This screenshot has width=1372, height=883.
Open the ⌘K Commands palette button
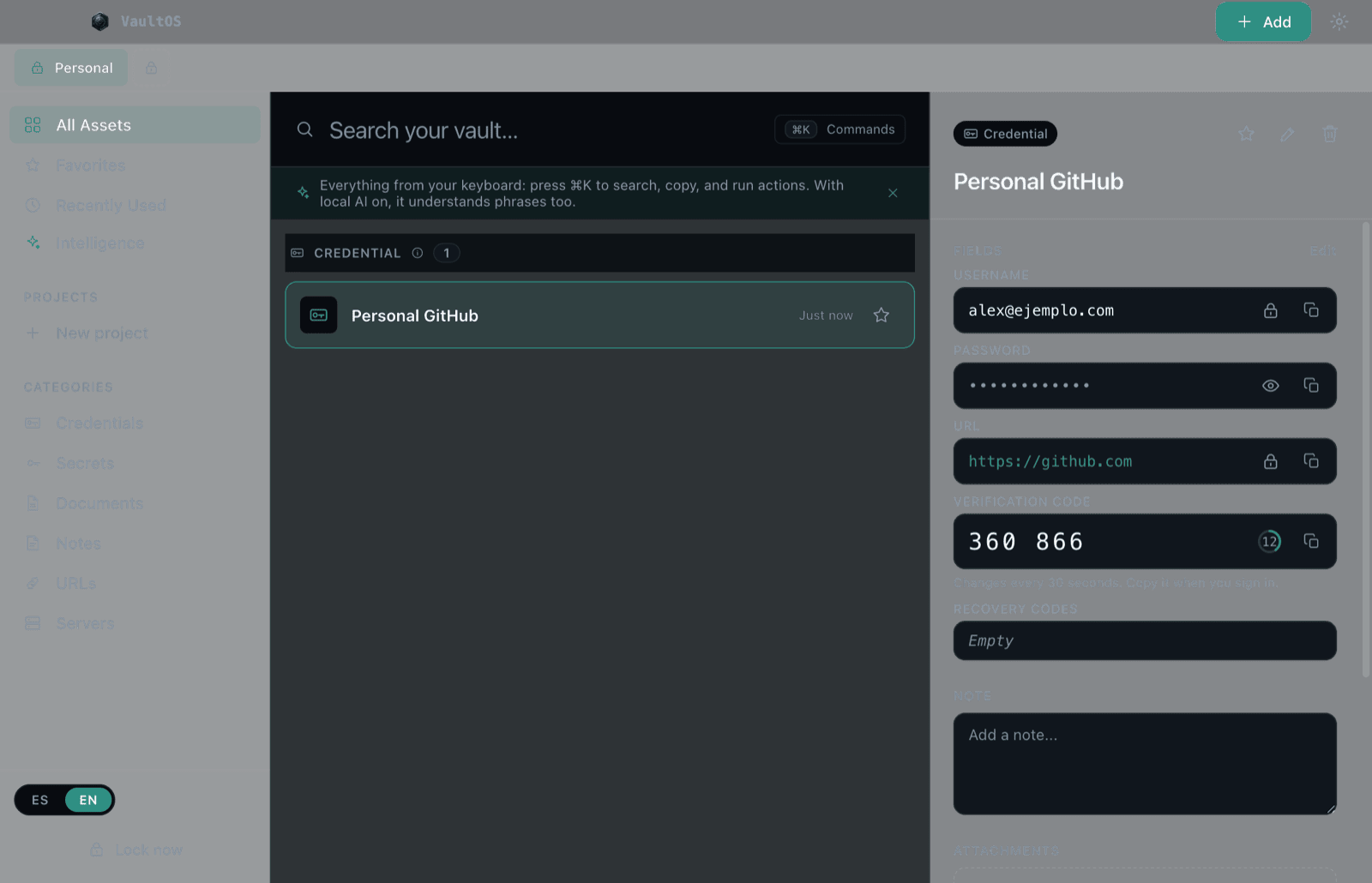tap(839, 129)
